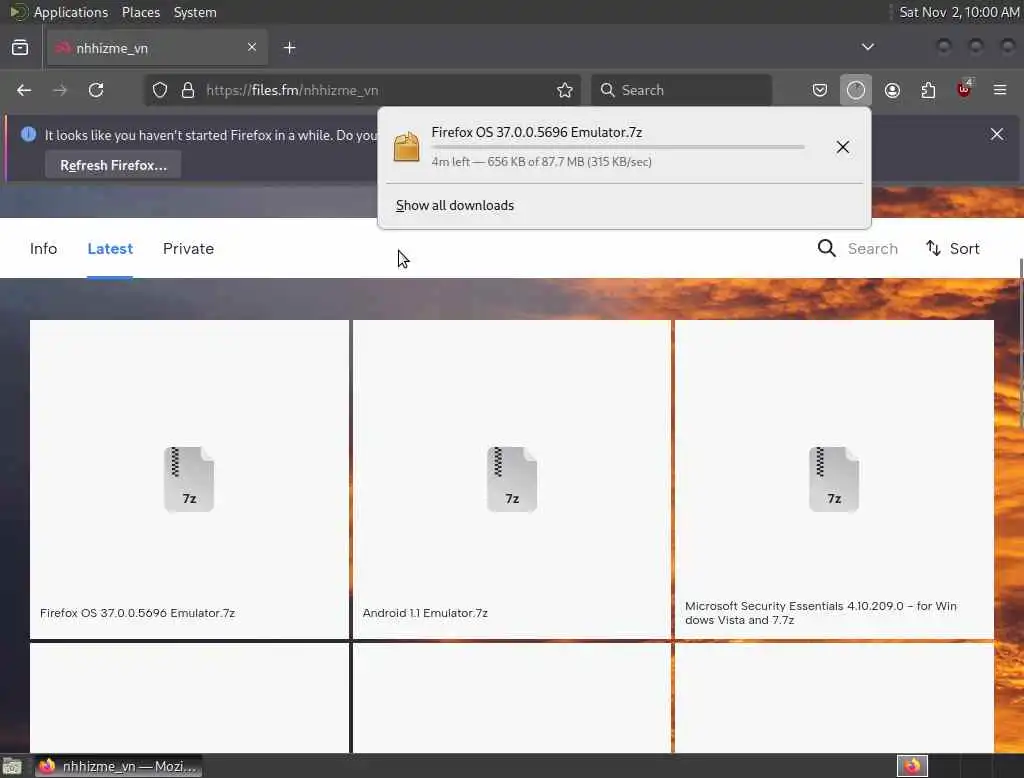The width and height of the screenshot is (1024, 778).
Task: Click the Firefox back arrow button
Action: click(x=24, y=90)
